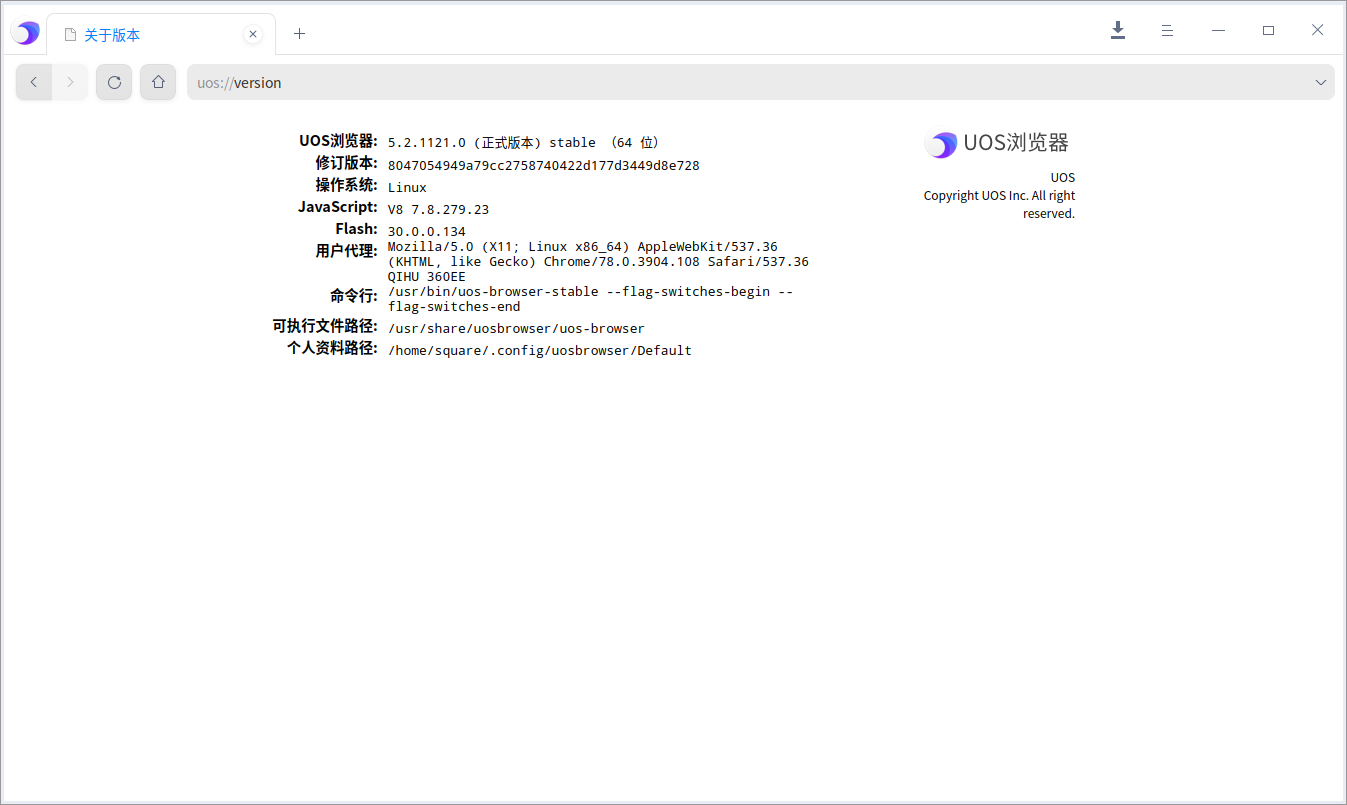This screenshot has width=1347, height=805.
Task: Open a new tab with plus button
Action: [x=299, y=33]
